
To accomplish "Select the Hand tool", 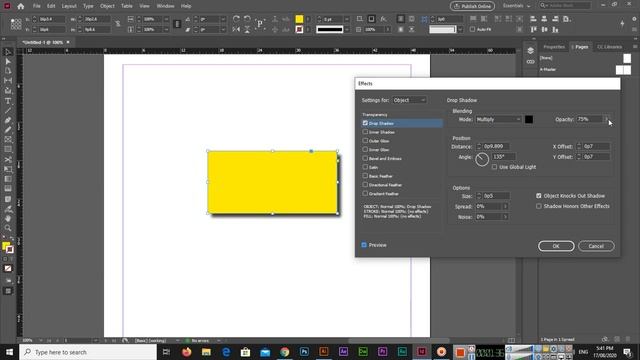I will (x=8, y=218).
